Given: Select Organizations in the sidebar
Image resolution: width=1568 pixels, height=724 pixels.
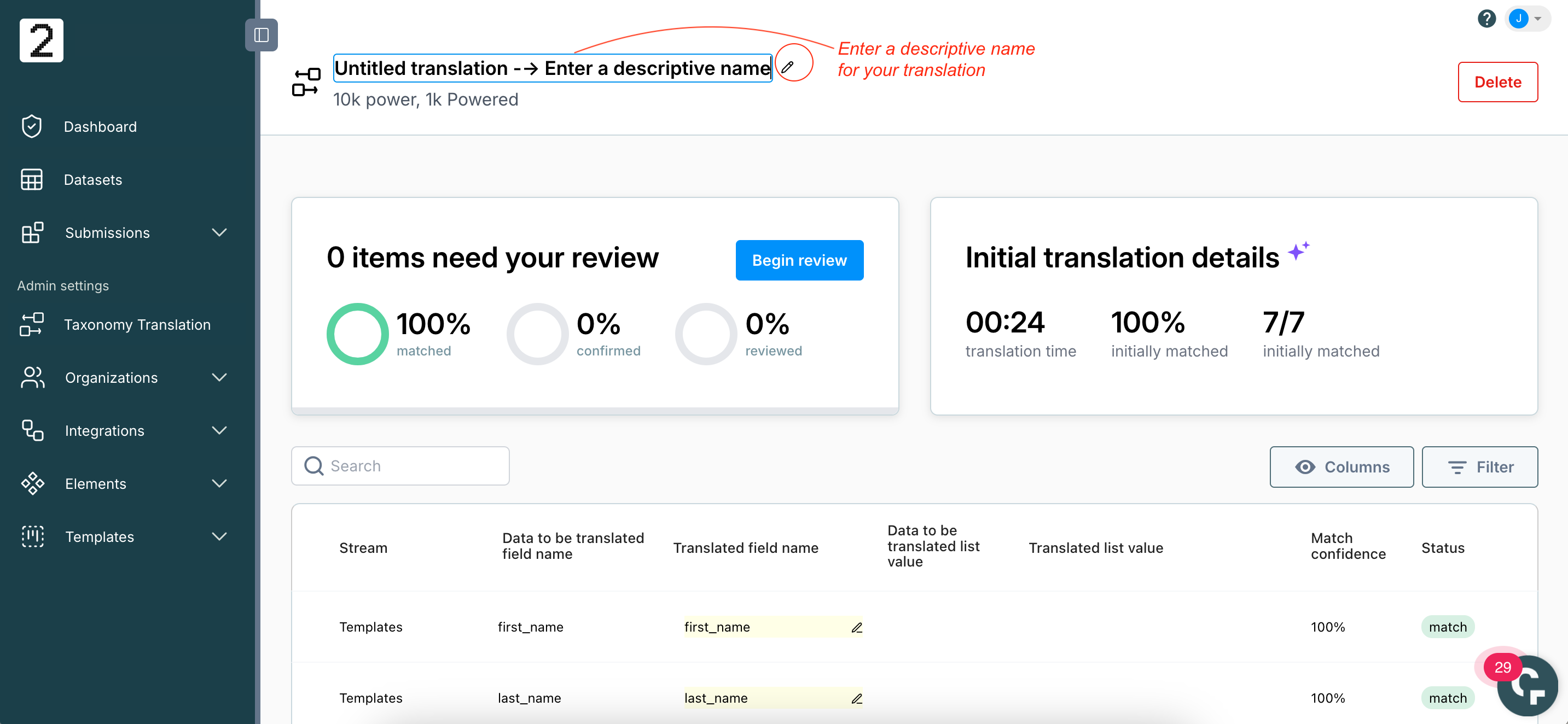Looking at the screenshot, I should click(x=112, y=377).
